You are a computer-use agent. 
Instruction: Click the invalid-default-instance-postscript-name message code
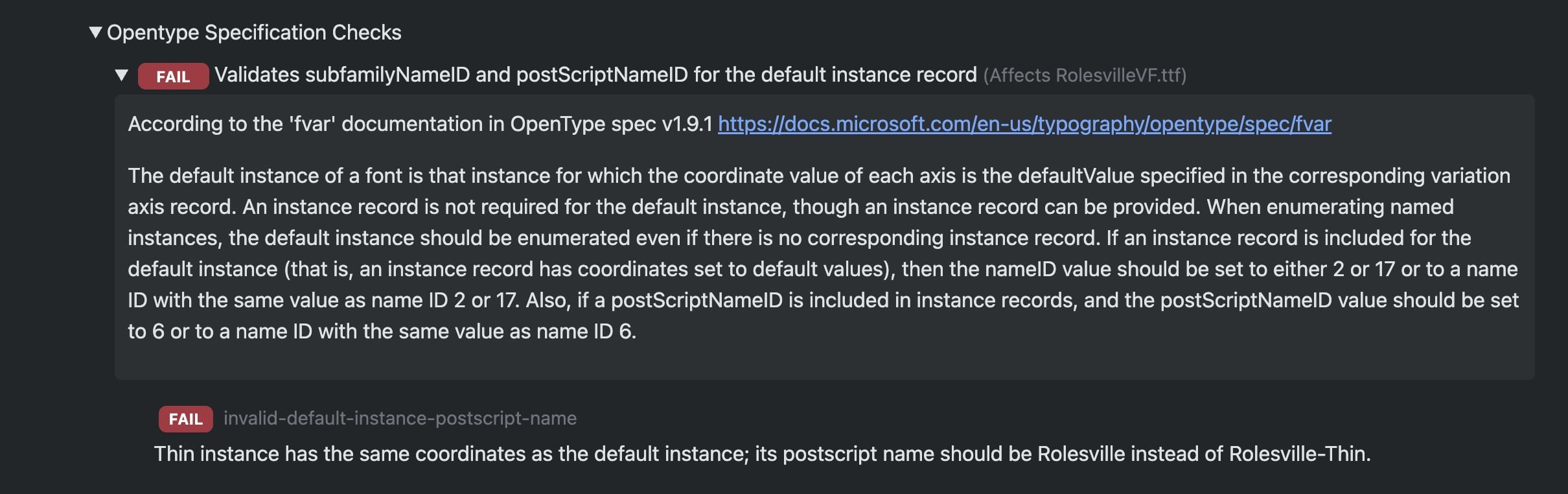400,419
